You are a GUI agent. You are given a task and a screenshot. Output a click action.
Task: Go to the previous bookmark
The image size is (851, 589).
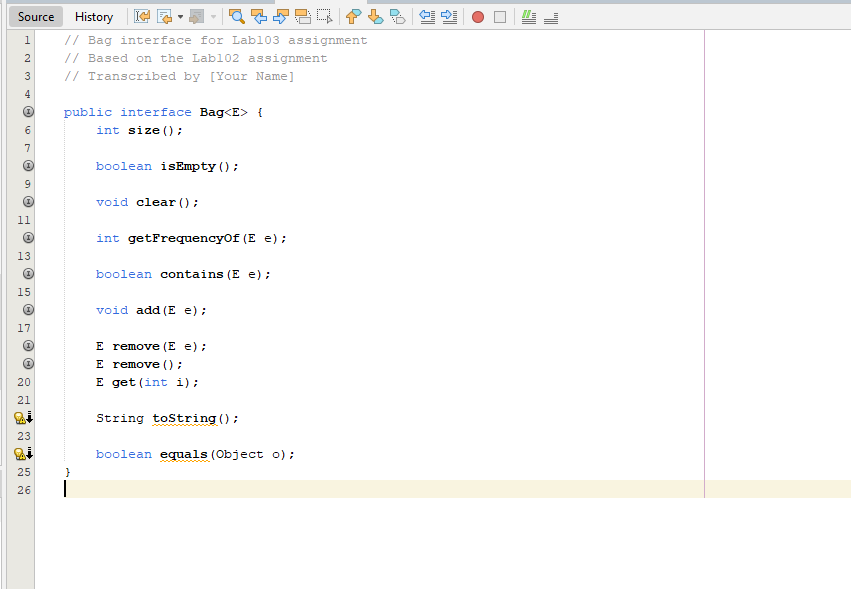click(x=351, y=16)
